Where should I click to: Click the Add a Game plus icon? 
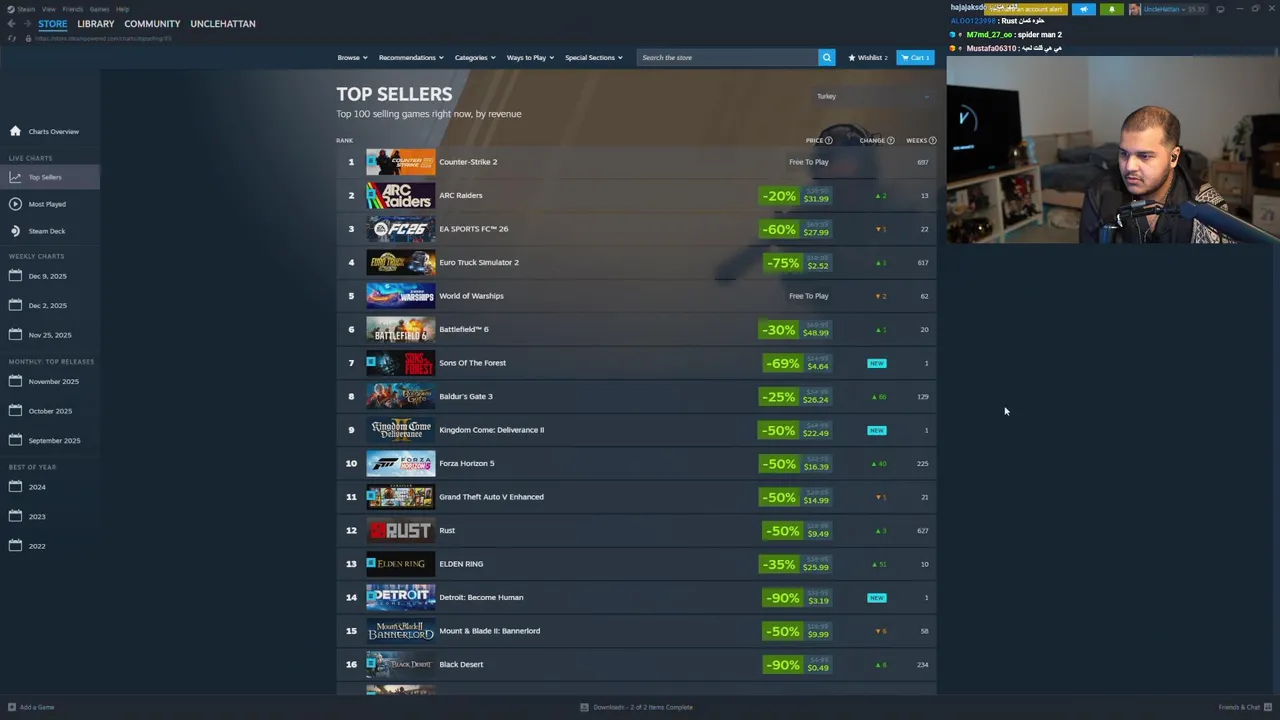coord(11,707)
